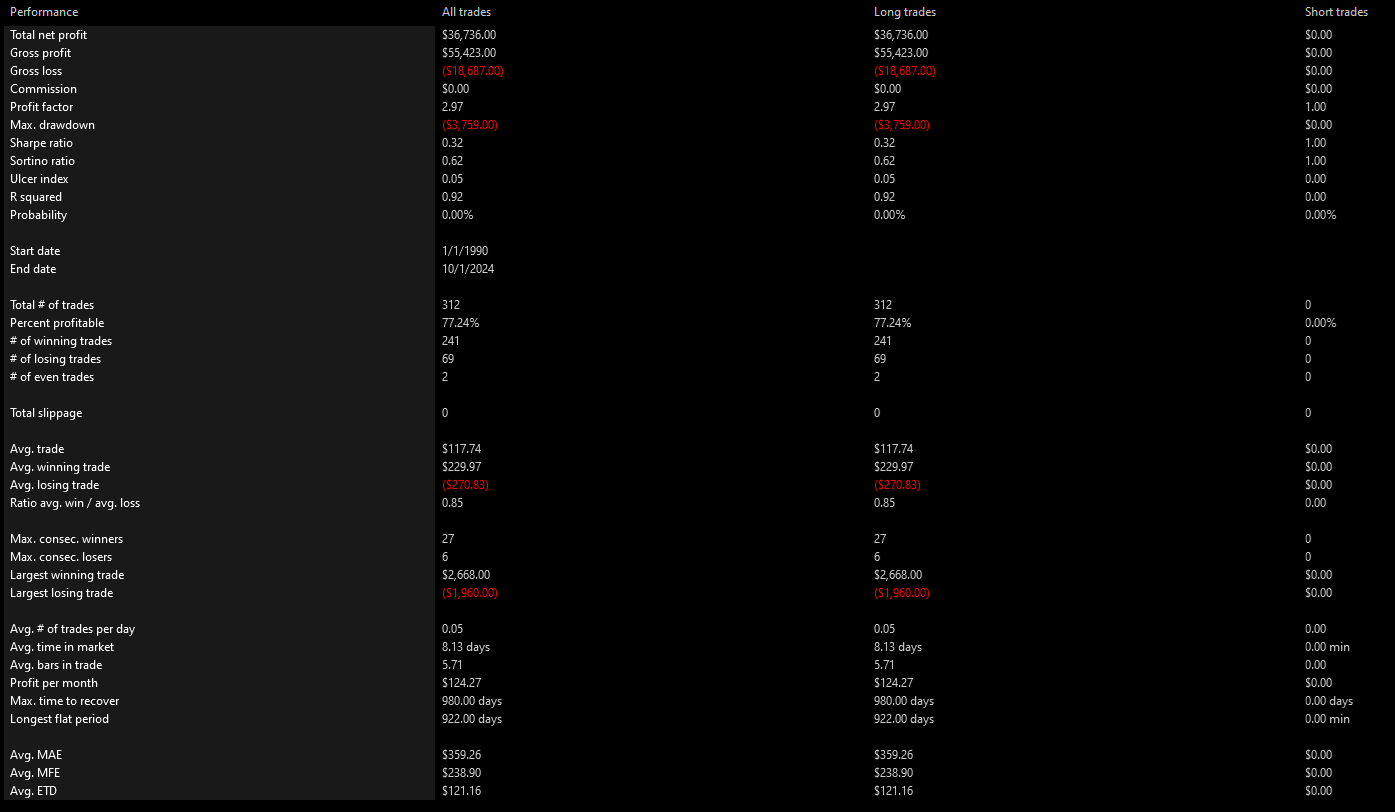Select the Sortino ratio row label
Image resolution: width=1395 pixels, height=812 pixels.
coord(42,161)
